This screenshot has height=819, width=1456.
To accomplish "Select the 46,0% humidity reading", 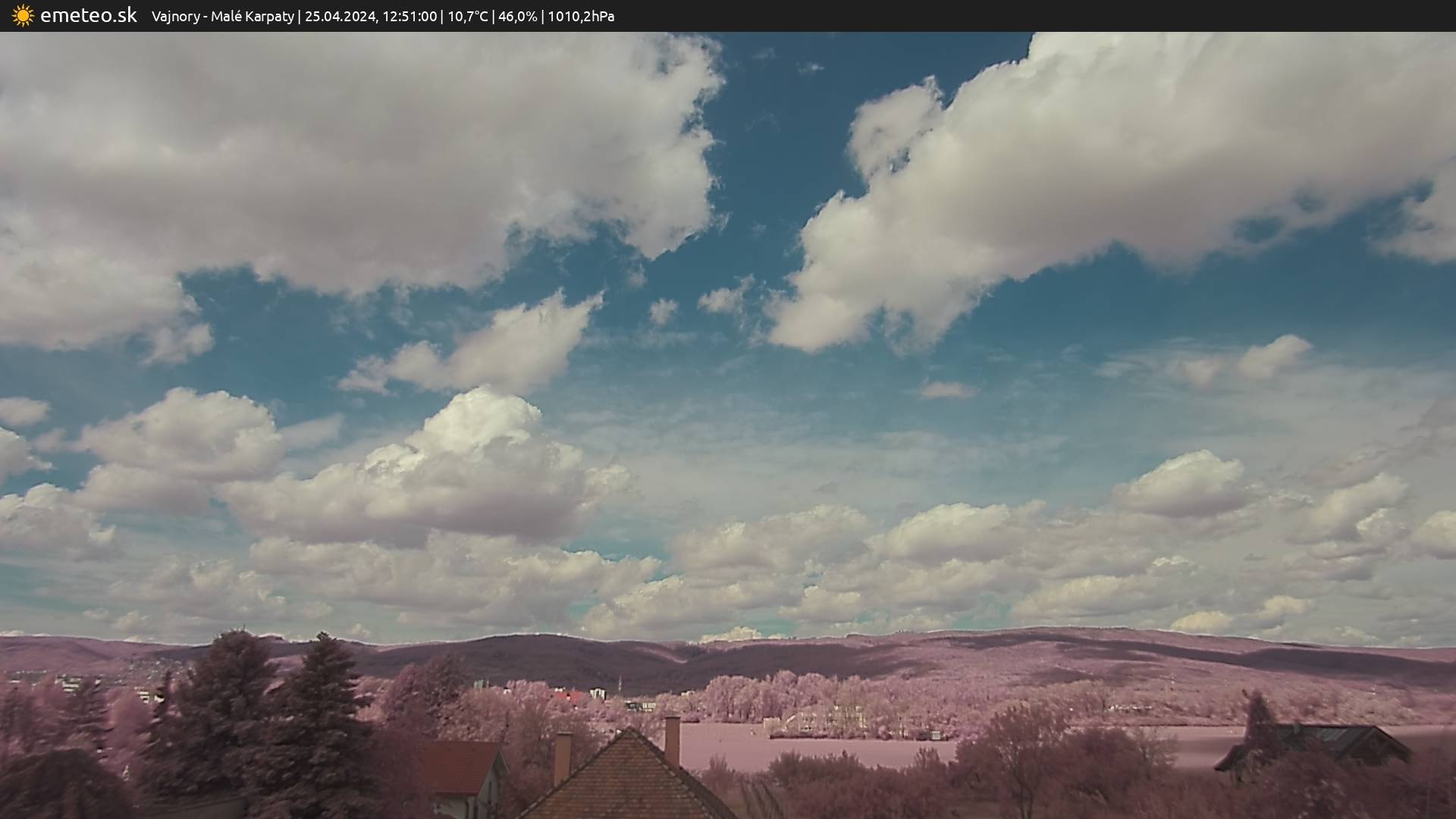I will click(517, 16).
